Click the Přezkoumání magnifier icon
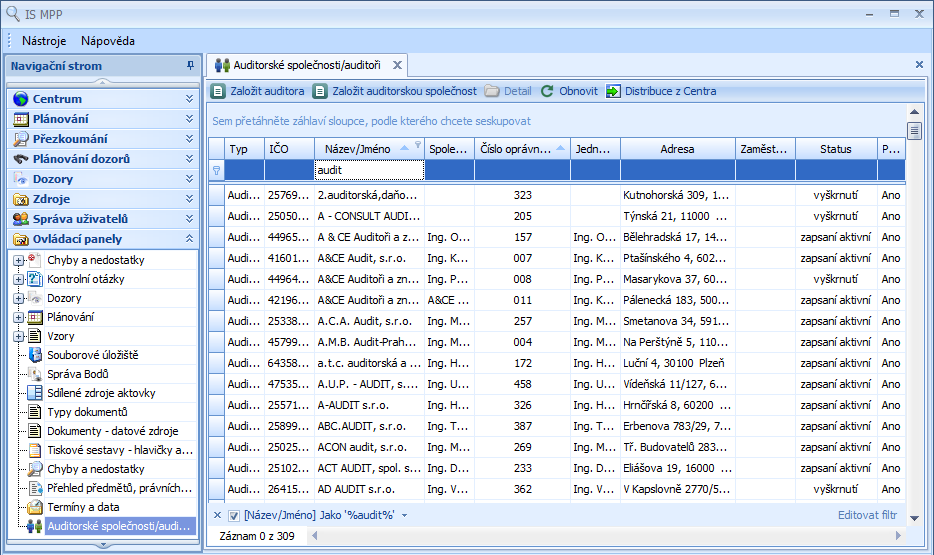Screen dimensions: 934x555 click(21, 139)
